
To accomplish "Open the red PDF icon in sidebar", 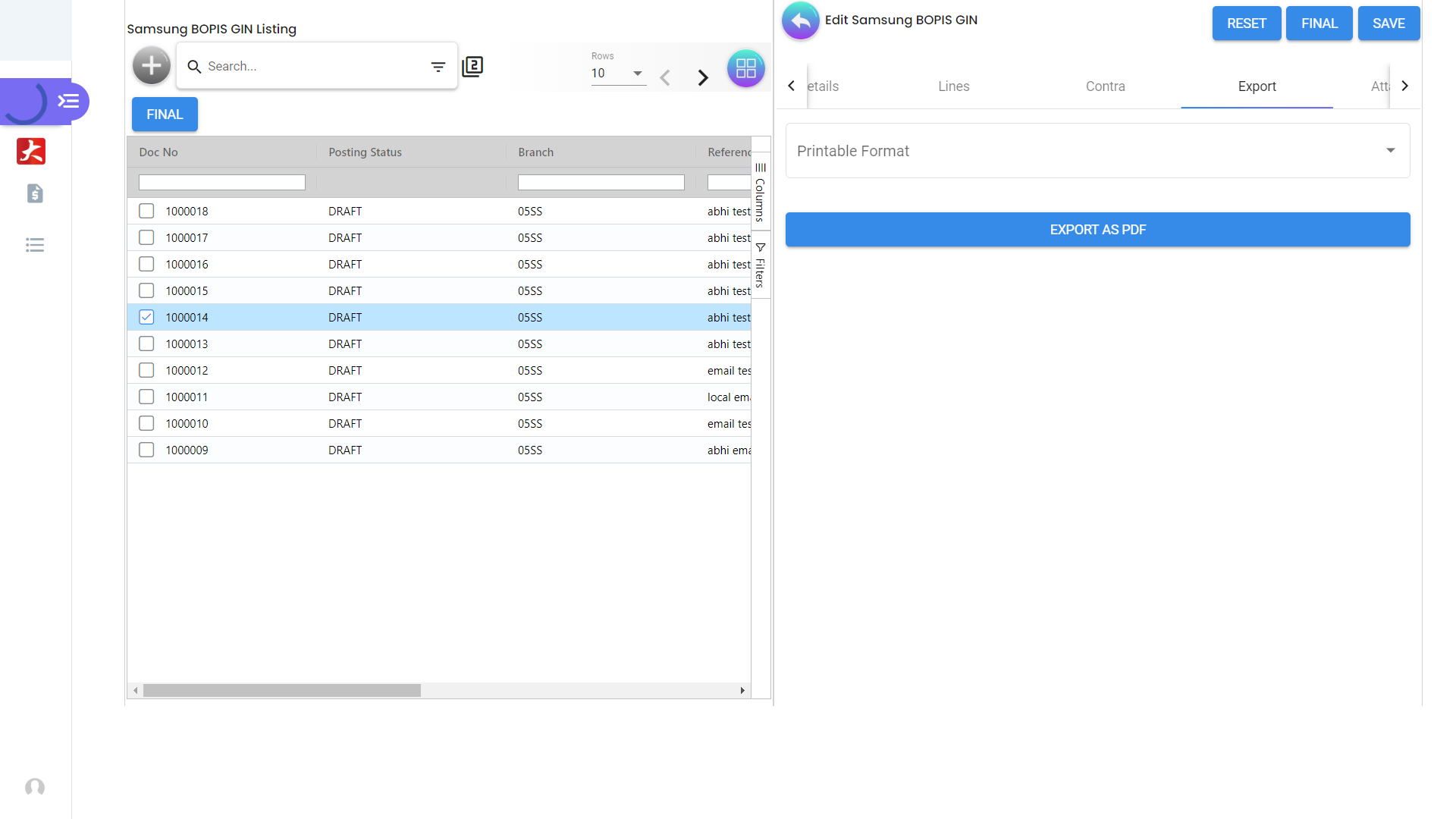I will click(31, 151).
